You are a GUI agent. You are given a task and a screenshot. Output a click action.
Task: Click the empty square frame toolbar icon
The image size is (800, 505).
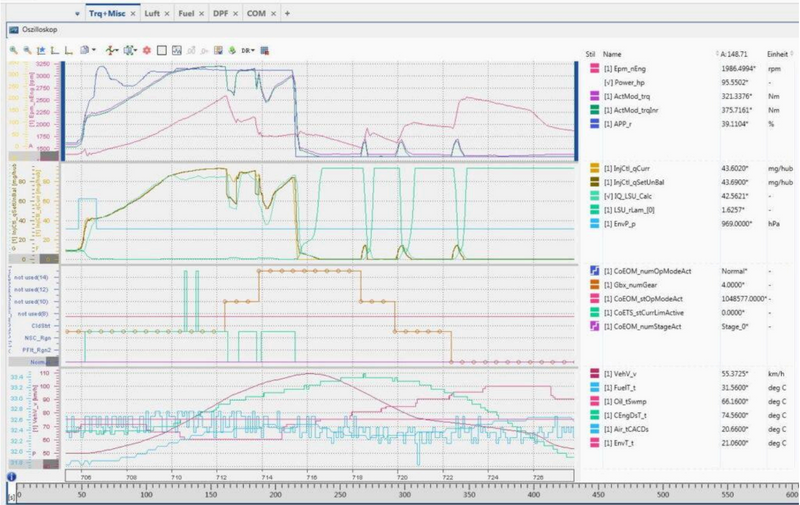(161, 49)
